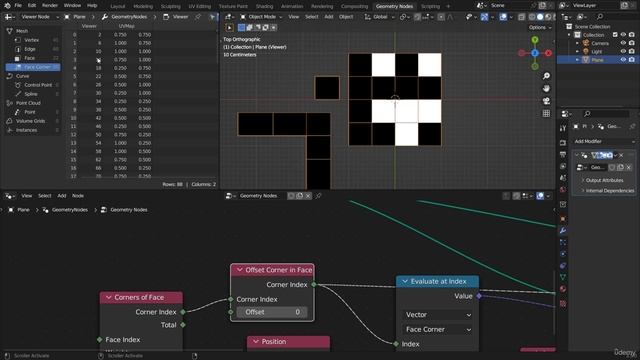Toggle proportional editing icon
This screenshot has height=360, width=640.
[x=441, y=17]
